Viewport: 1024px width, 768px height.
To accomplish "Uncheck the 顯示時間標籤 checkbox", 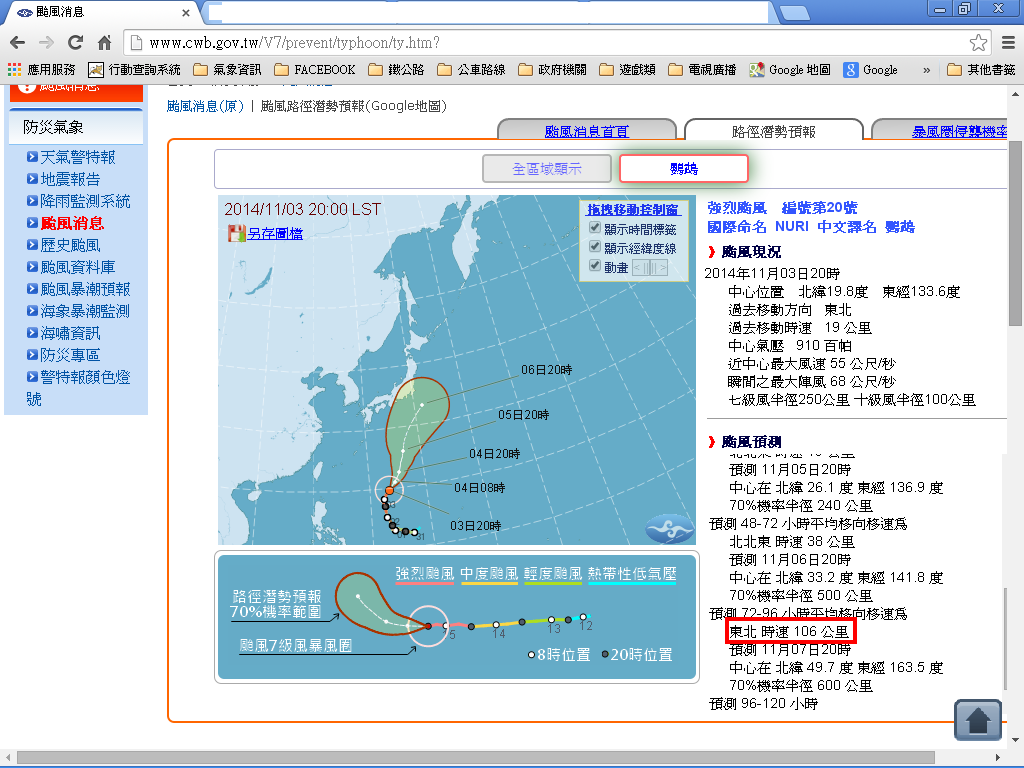I will pos(594,229).
